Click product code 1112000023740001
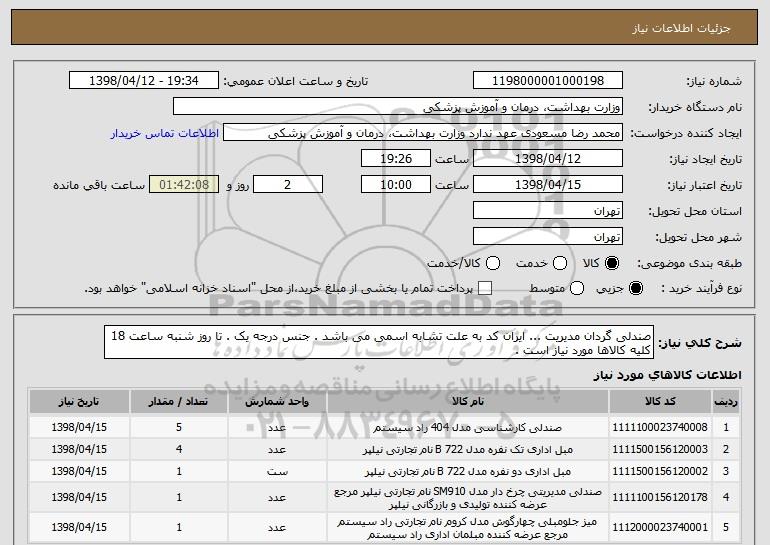The height and width of the screenshot is (545, 770). pyautogui.click(x=660, y=527)
